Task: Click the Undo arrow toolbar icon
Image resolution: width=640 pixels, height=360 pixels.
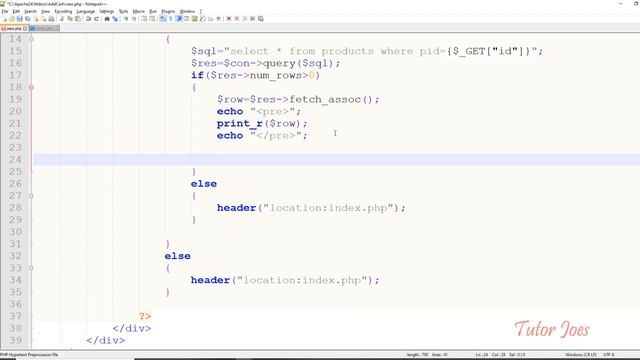Action: 88,19
